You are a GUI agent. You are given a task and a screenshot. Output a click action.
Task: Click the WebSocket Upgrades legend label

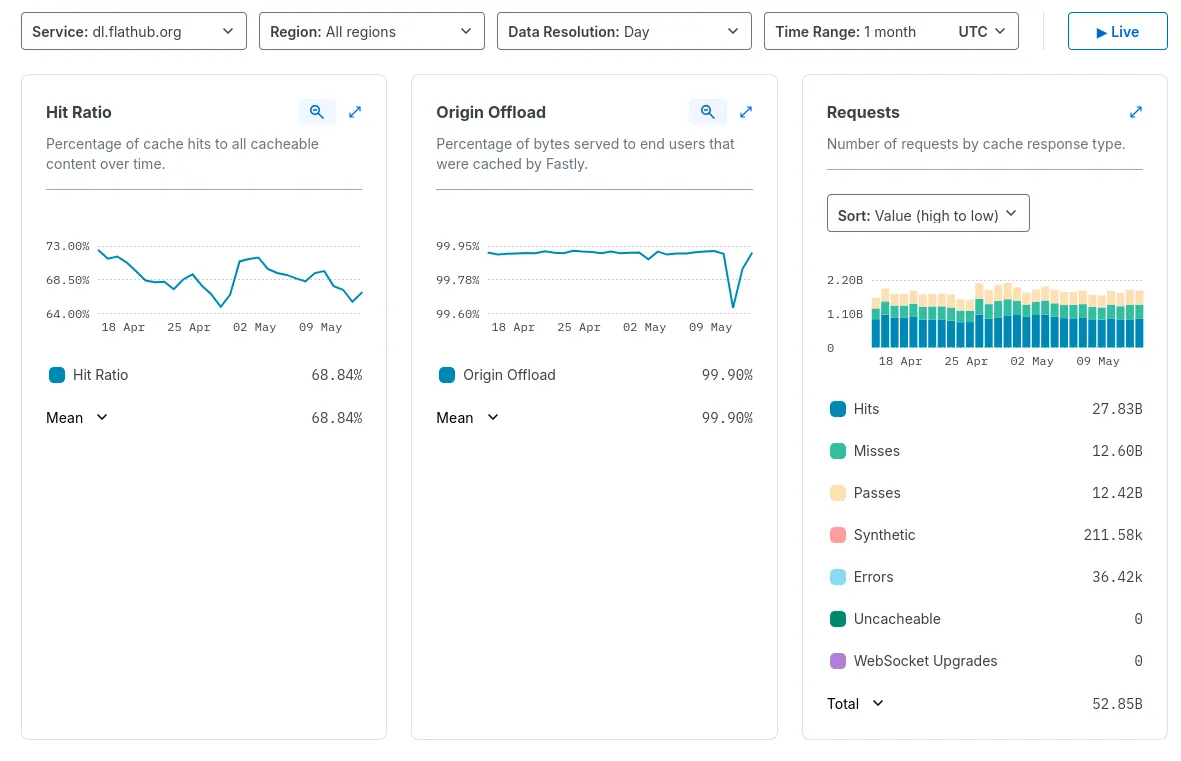click(x=926, y=662)
